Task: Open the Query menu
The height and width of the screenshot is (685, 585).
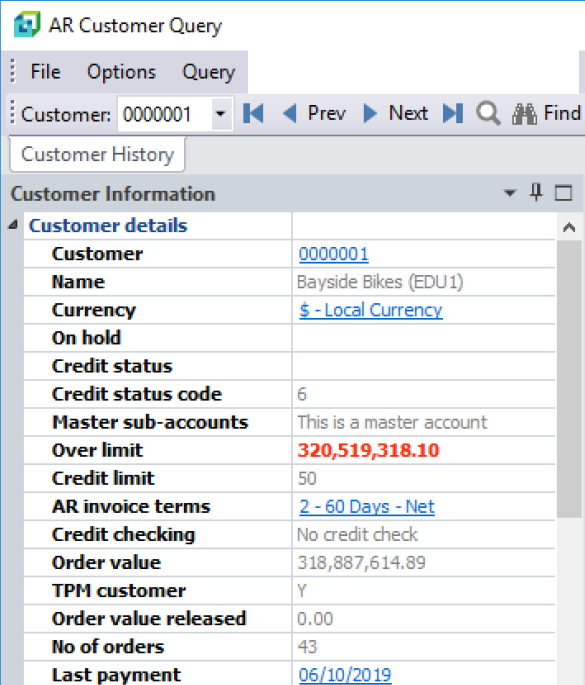Action: point(208,72)
